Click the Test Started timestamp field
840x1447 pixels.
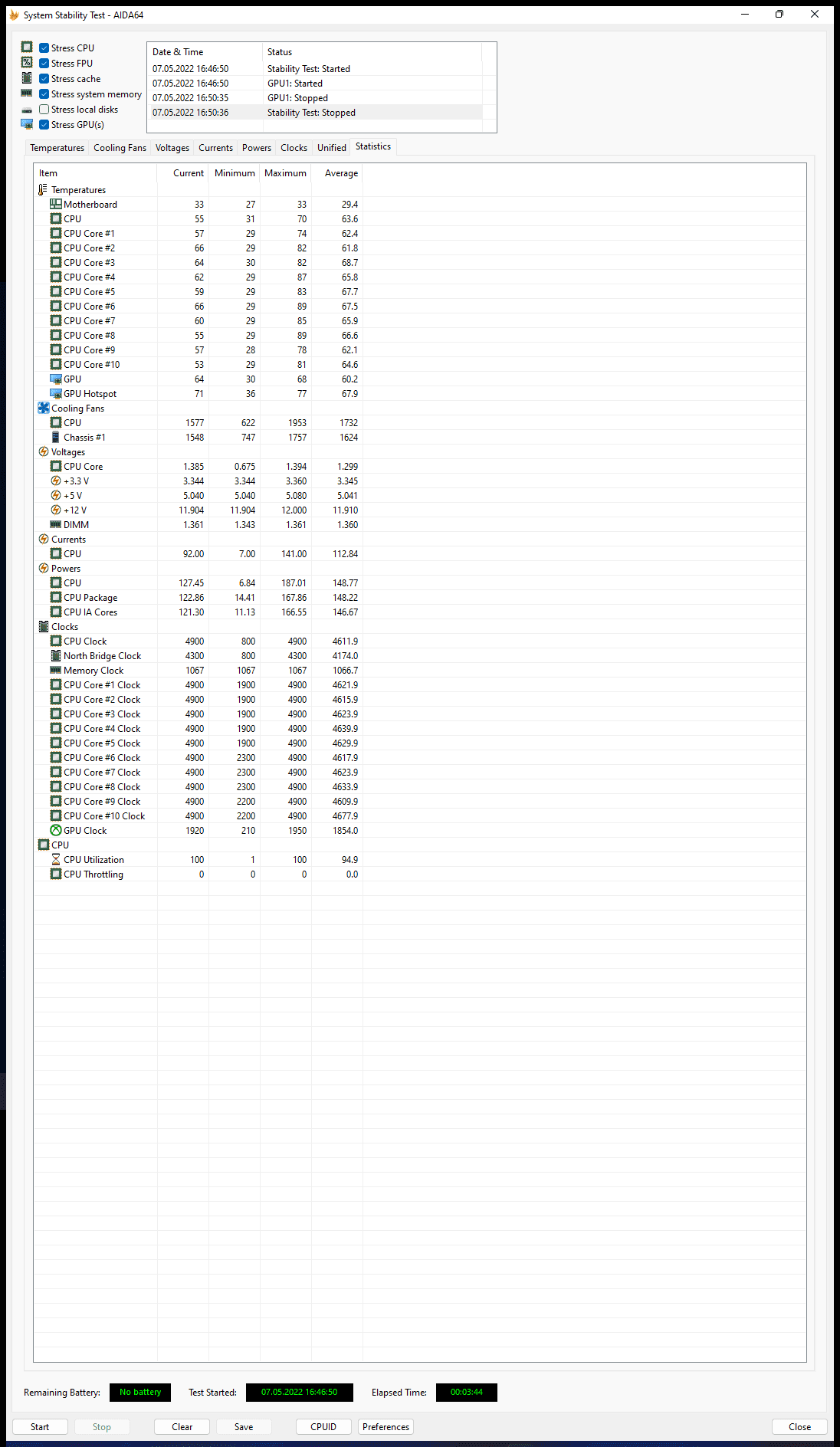pyautogui.click(x=300, y=1392)
